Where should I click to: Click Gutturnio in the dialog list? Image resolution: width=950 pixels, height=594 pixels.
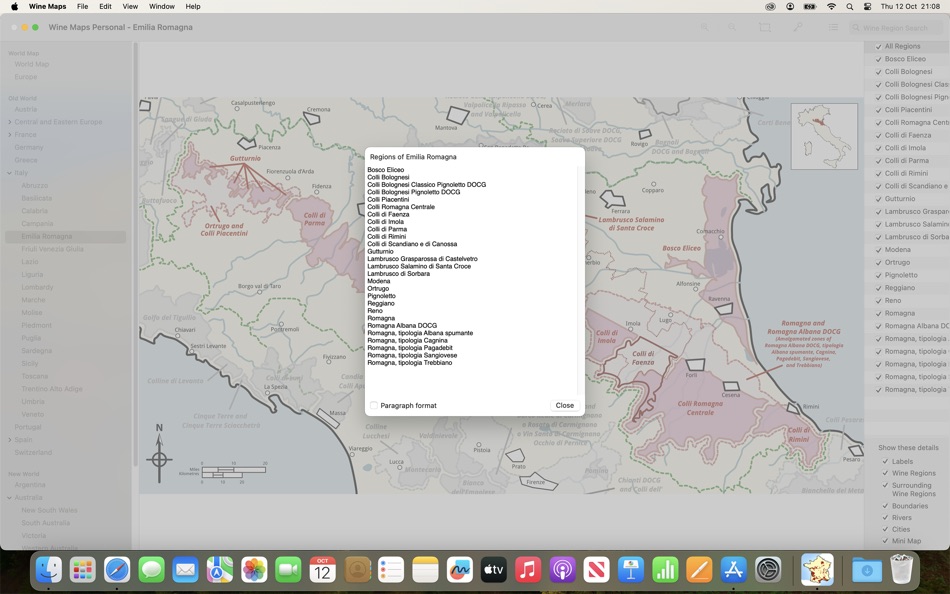pos(380,252)
